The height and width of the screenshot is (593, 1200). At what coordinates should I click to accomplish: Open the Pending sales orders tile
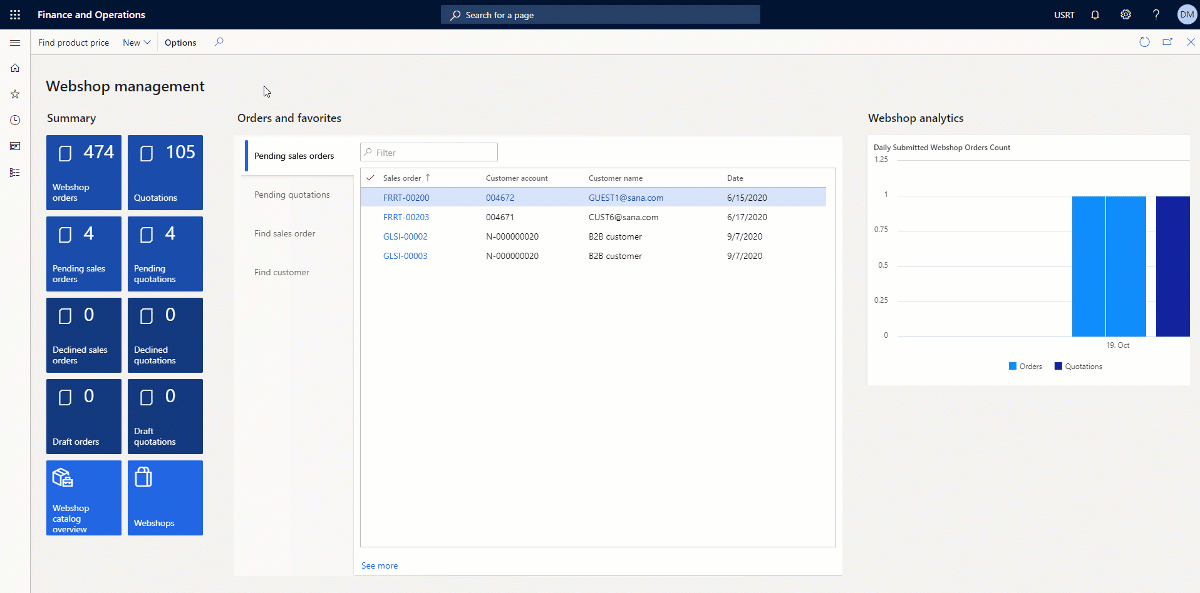[x=84, y=254]
